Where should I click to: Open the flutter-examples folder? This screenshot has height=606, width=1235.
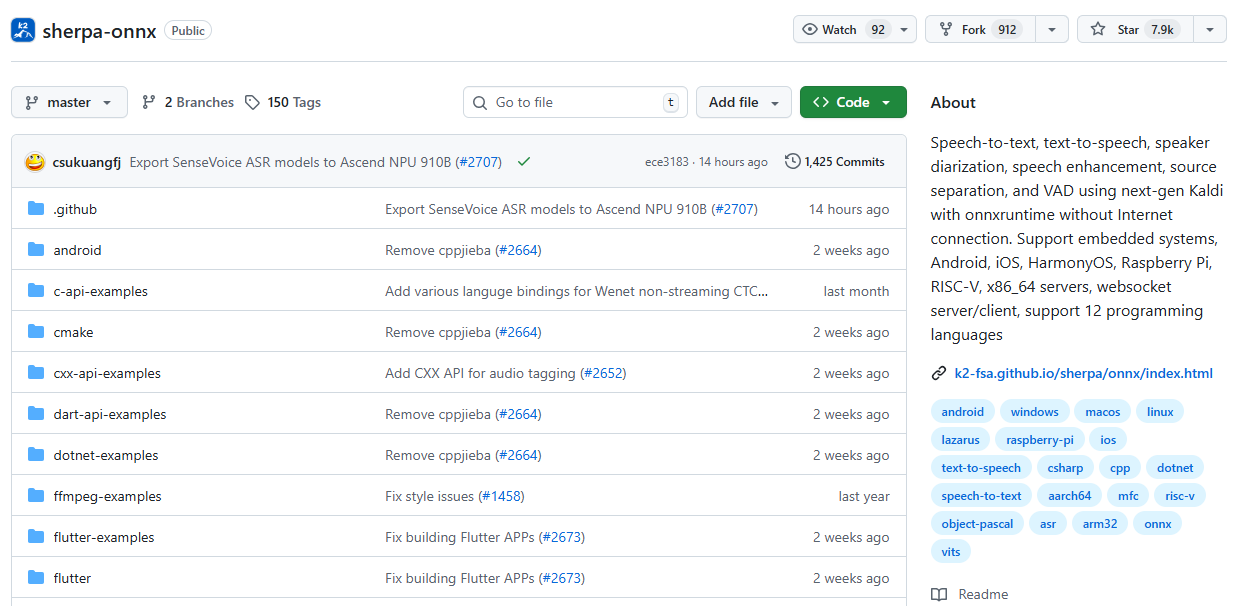104,537
